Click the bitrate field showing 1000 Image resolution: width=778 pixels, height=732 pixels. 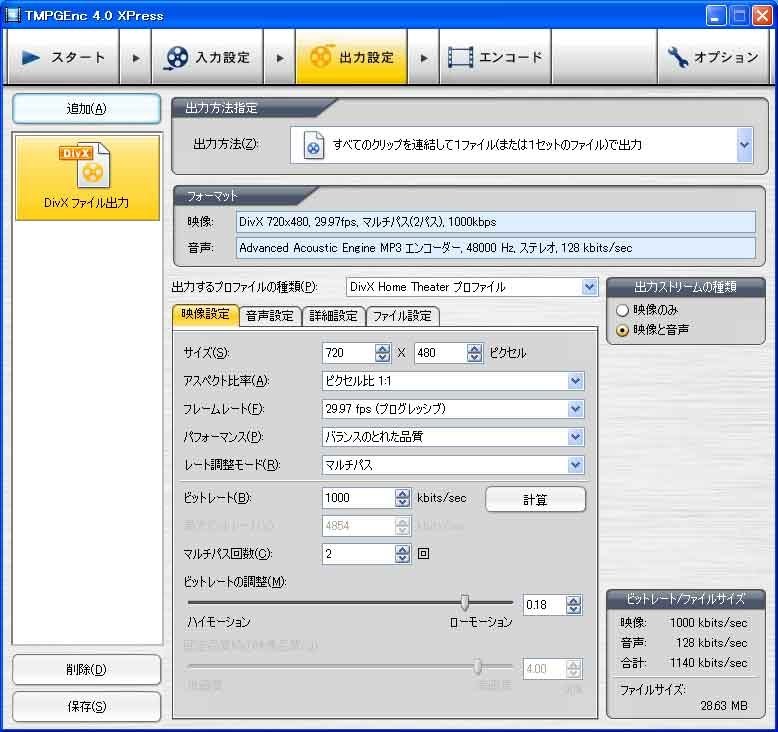tap(359, 498)
